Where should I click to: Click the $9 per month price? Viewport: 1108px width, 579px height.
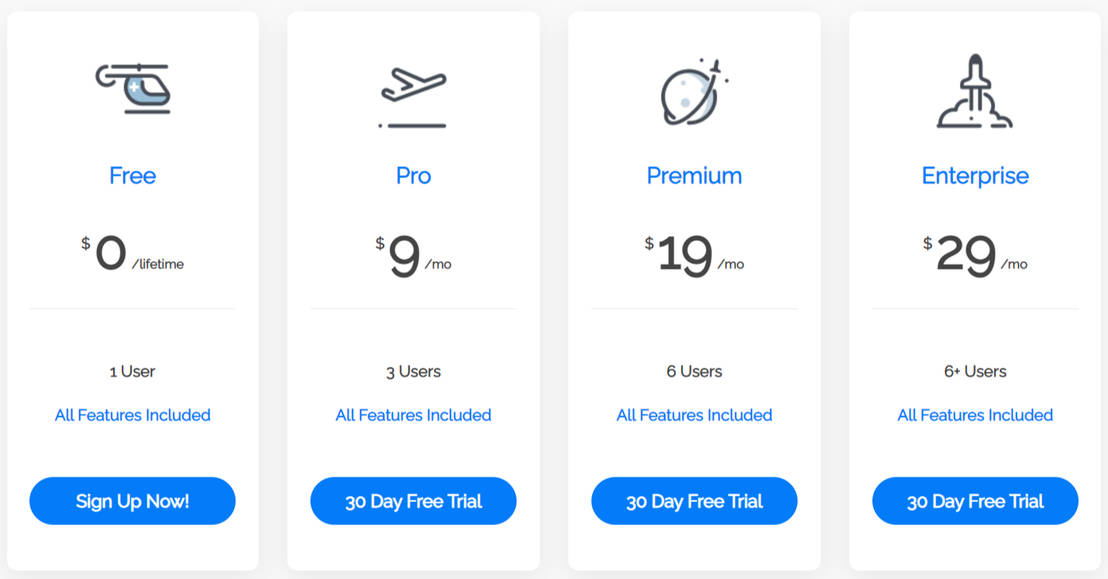(x=413, y=256)
